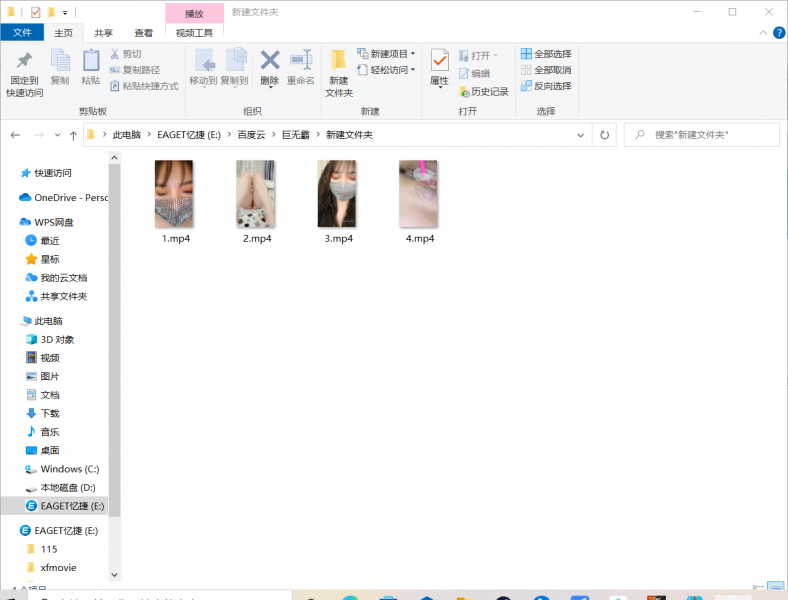Image resolution: width=788 pixels, height=600 pixels.
Task: Select all items with 全部选择
Action: point(546,54)
